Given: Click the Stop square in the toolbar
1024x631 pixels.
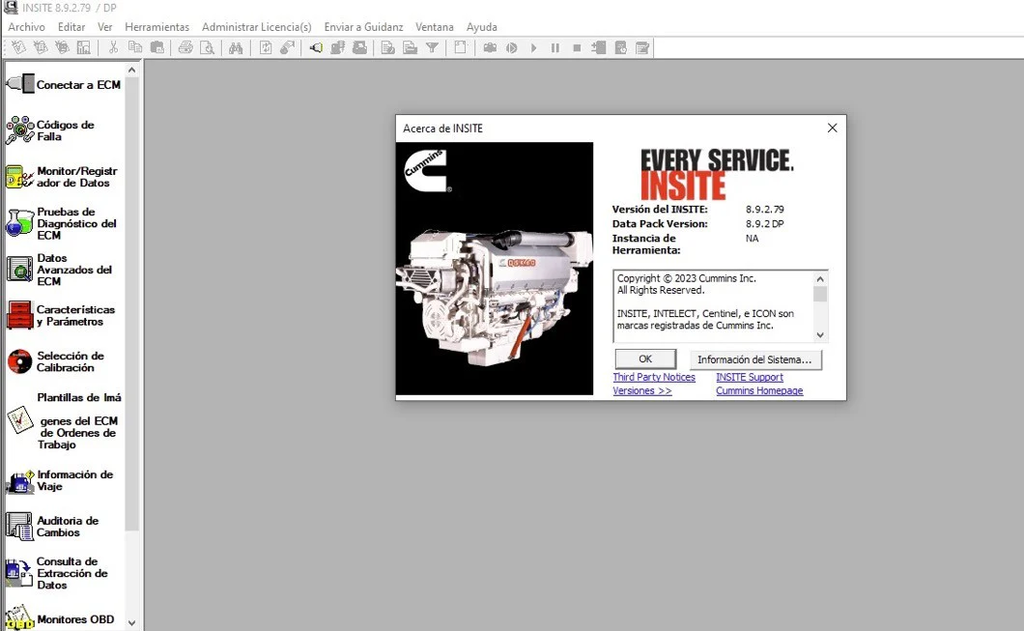Looking at the screenshot, I should (577, 48).
